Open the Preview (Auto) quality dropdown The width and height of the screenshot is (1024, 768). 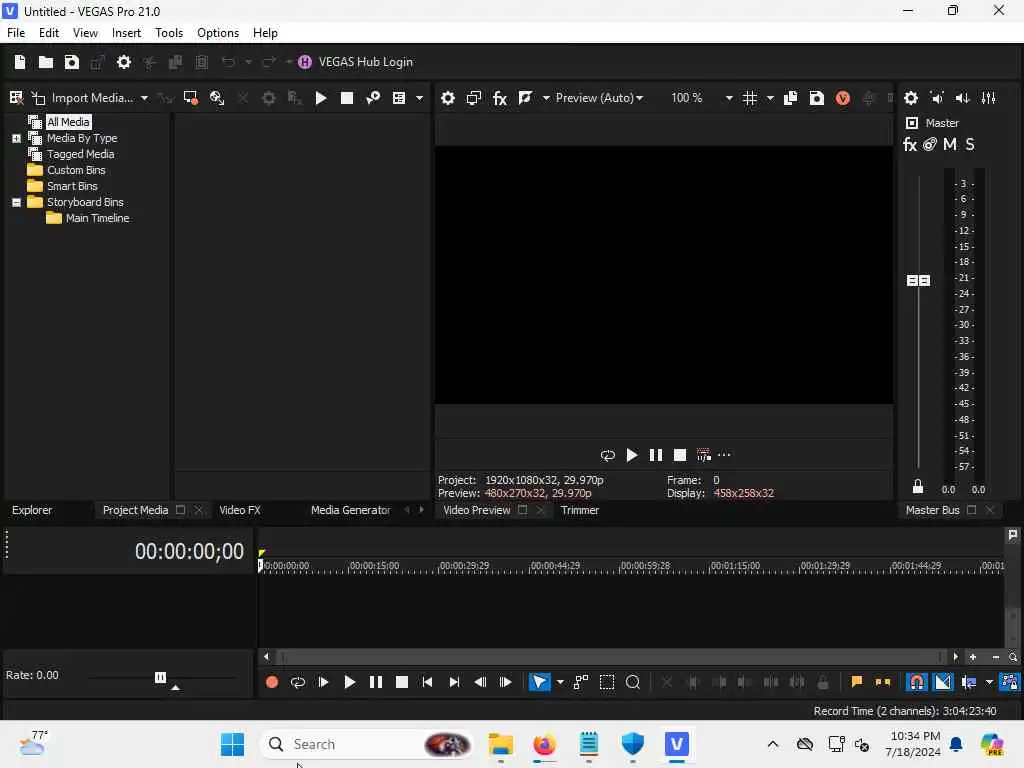[x=599, y=98]
